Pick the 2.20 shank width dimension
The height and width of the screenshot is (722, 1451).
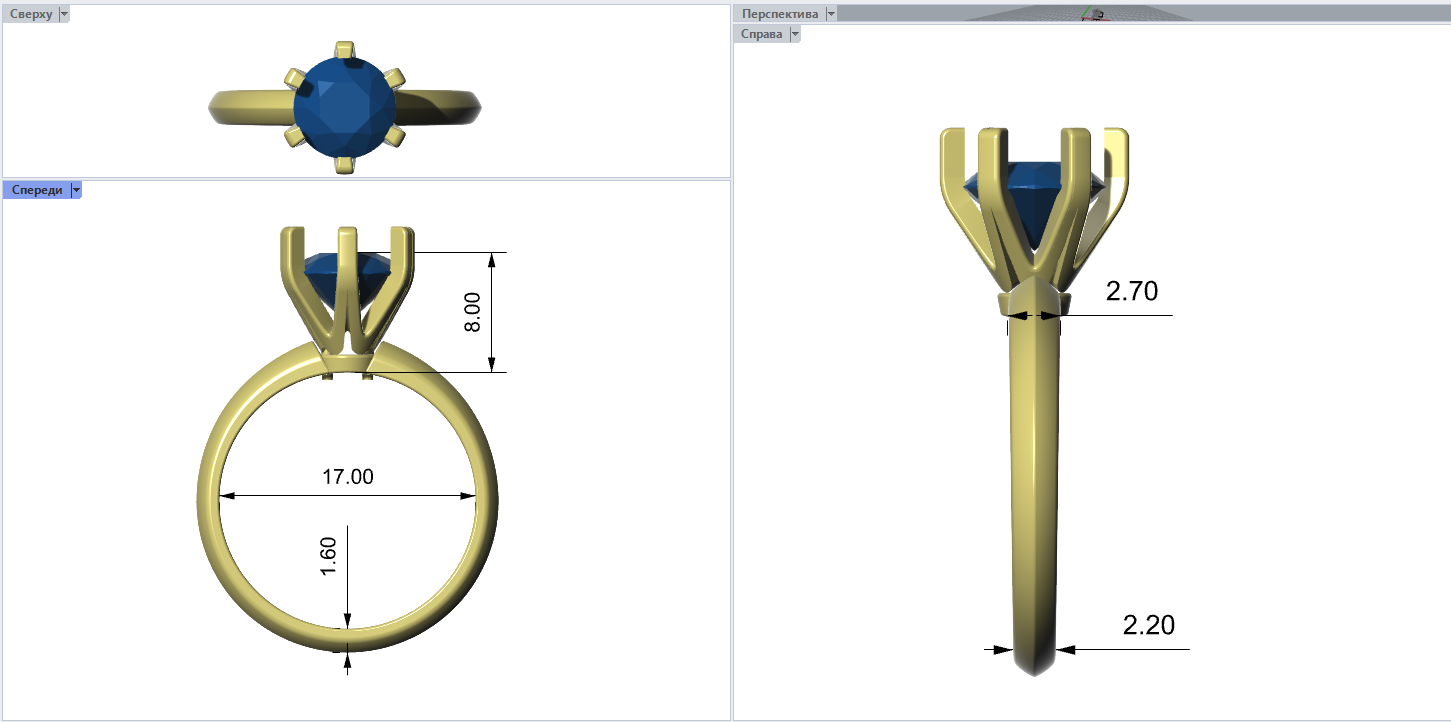(x=1148, y=625)
